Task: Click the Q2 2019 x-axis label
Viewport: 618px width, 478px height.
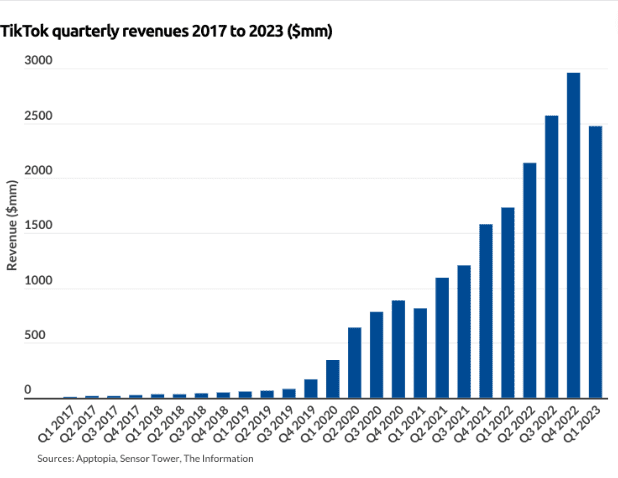Action: point(253,424)
